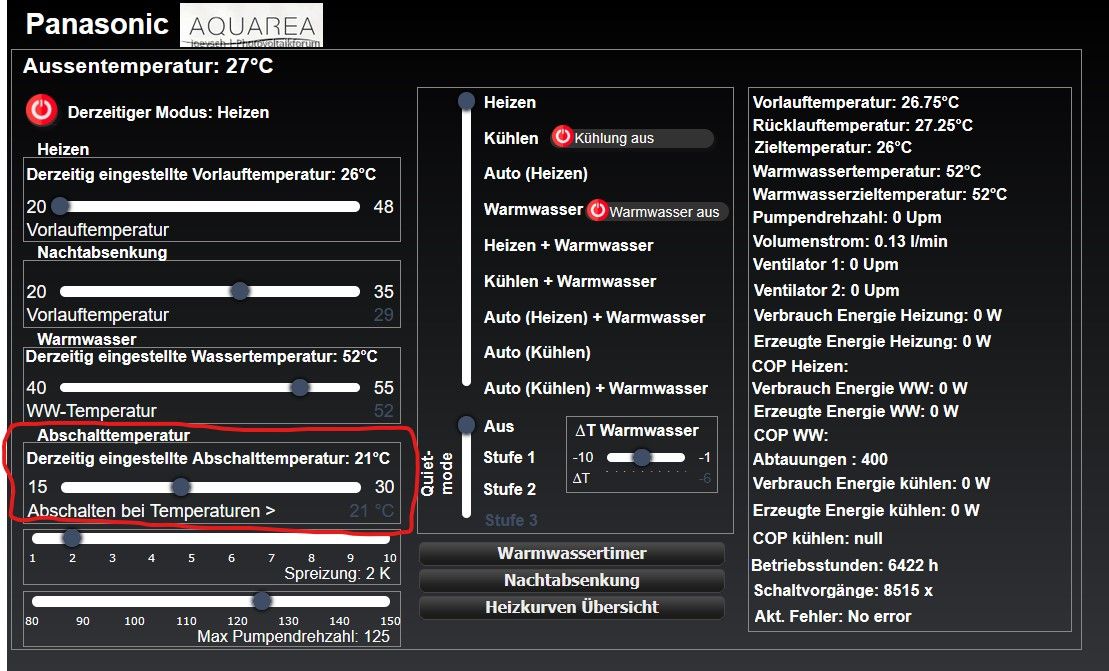Click the Abschalten bei Temperaturen > label
The height and width of the screenshot is (671, 1109).
[x=151, y=510]
